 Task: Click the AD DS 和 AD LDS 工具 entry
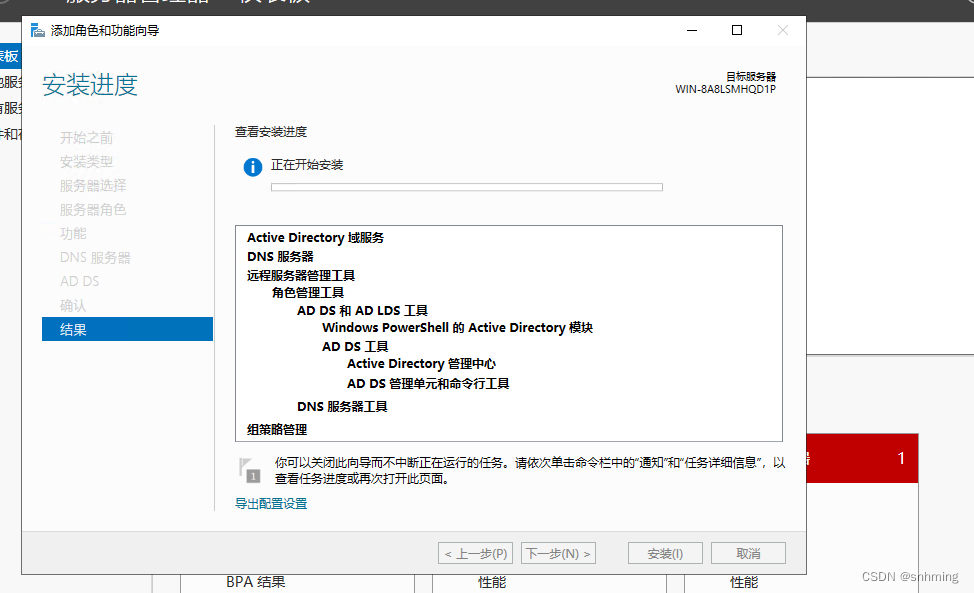click(x=363, y=310)
